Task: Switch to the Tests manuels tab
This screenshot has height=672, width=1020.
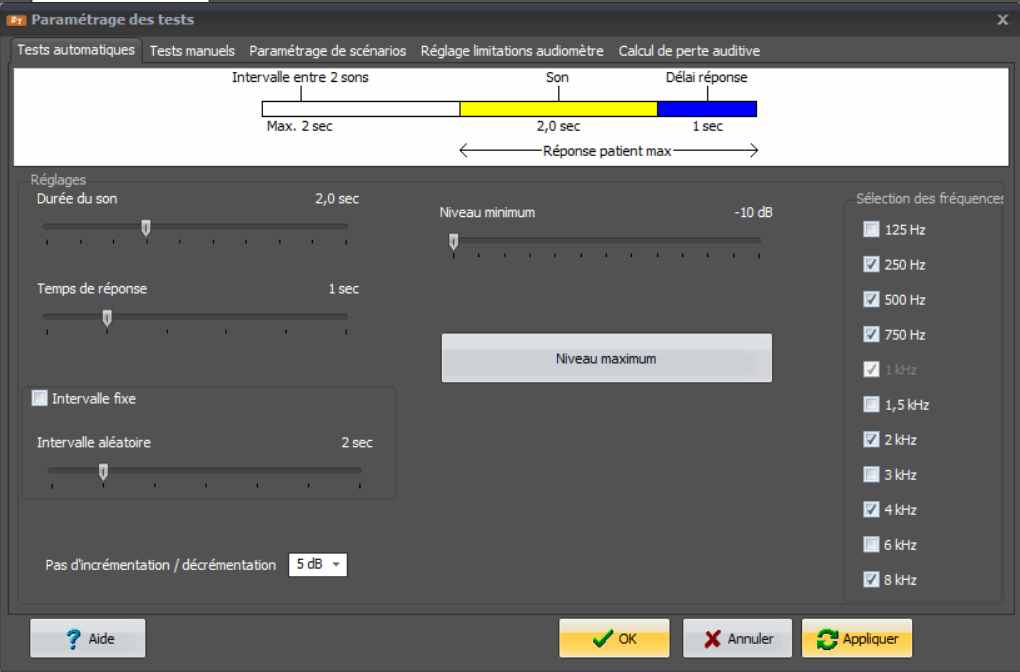Action: 192,50
